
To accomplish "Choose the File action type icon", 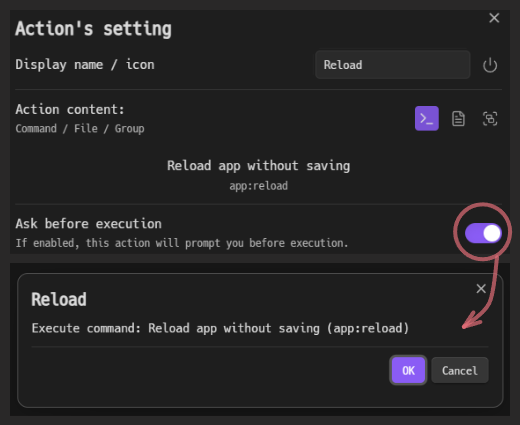I will tap(458, 119).
